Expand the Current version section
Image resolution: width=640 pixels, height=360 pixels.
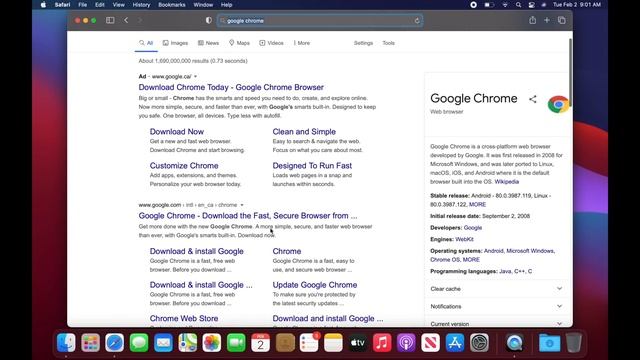tap(496, 323)
